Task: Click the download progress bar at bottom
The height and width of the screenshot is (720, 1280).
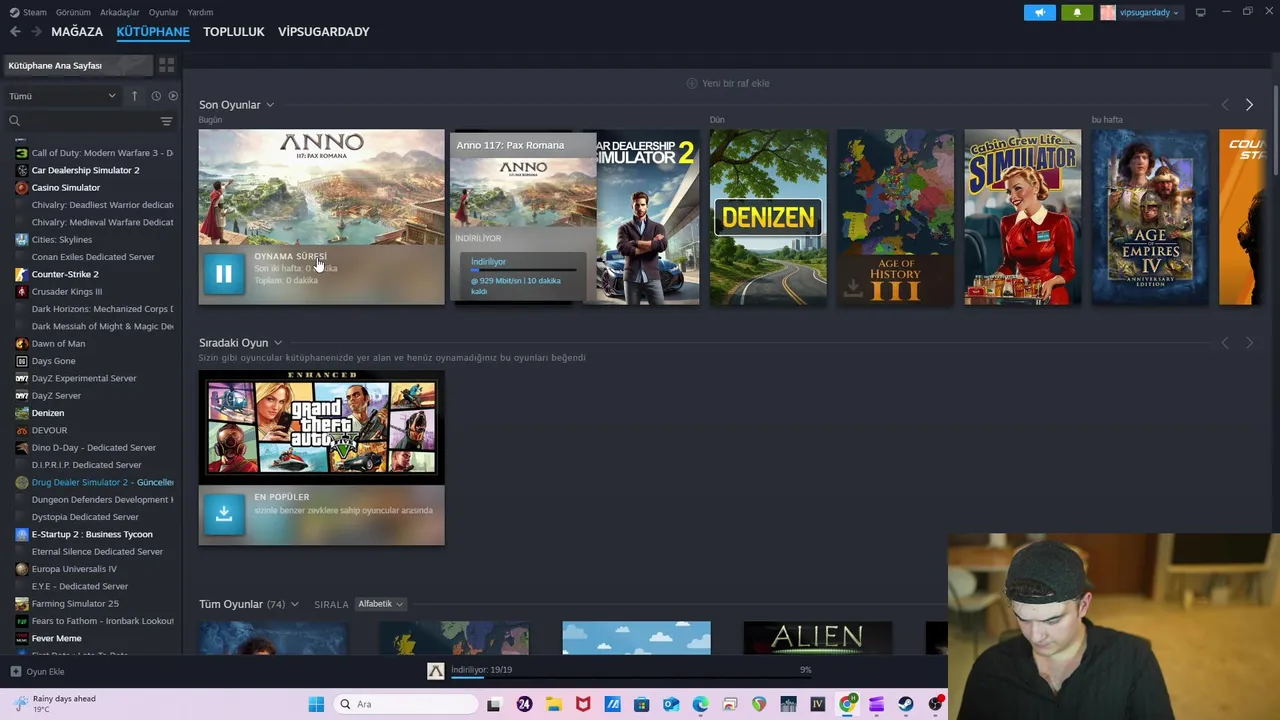Action: point(630,677)
